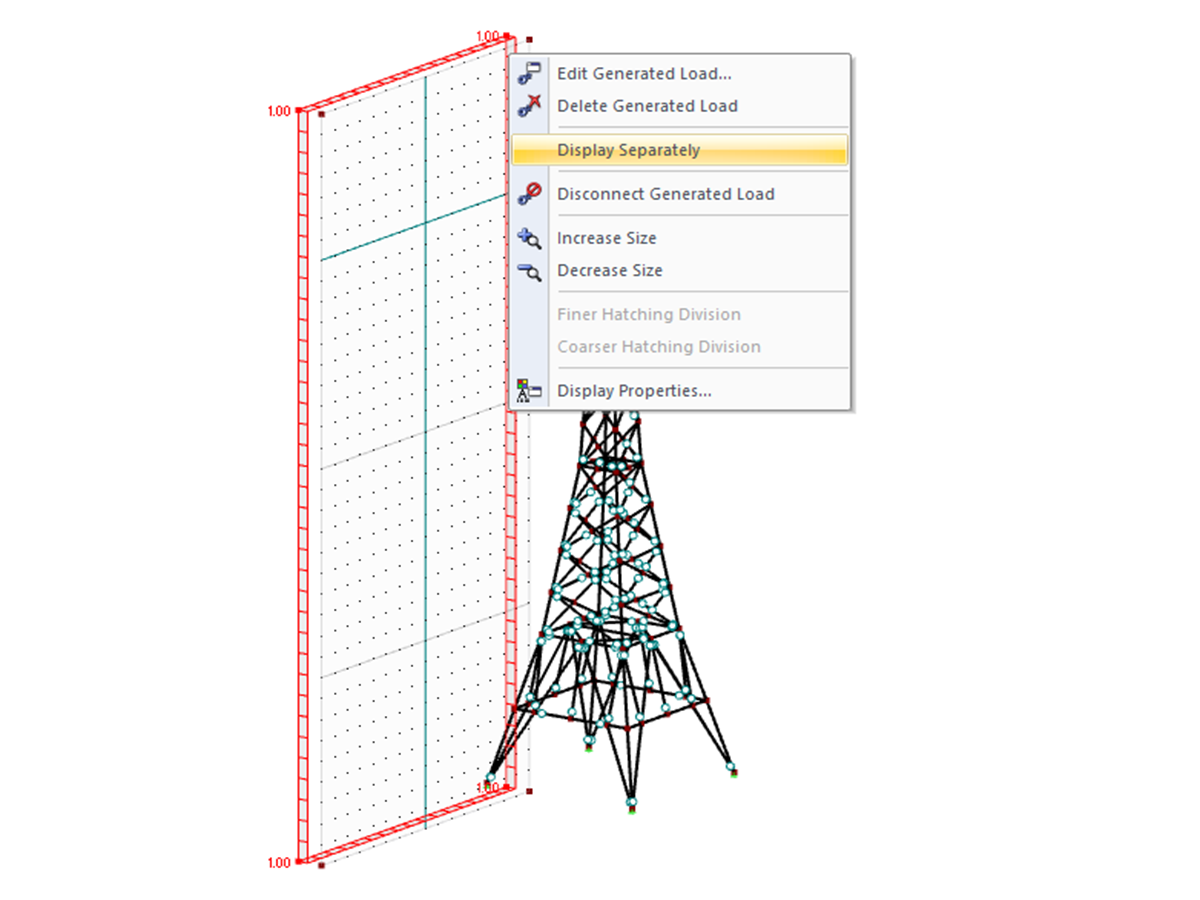The image size is (1200, 900).
Task: Click the grayed-out Finer Hatching Division entry
Action: pos(649,314)
